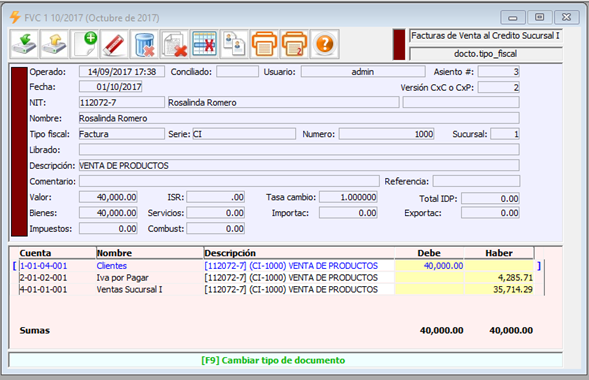Click the Exportac field
The height and width of the screenshot is (380, 589).
coord(490,213)
